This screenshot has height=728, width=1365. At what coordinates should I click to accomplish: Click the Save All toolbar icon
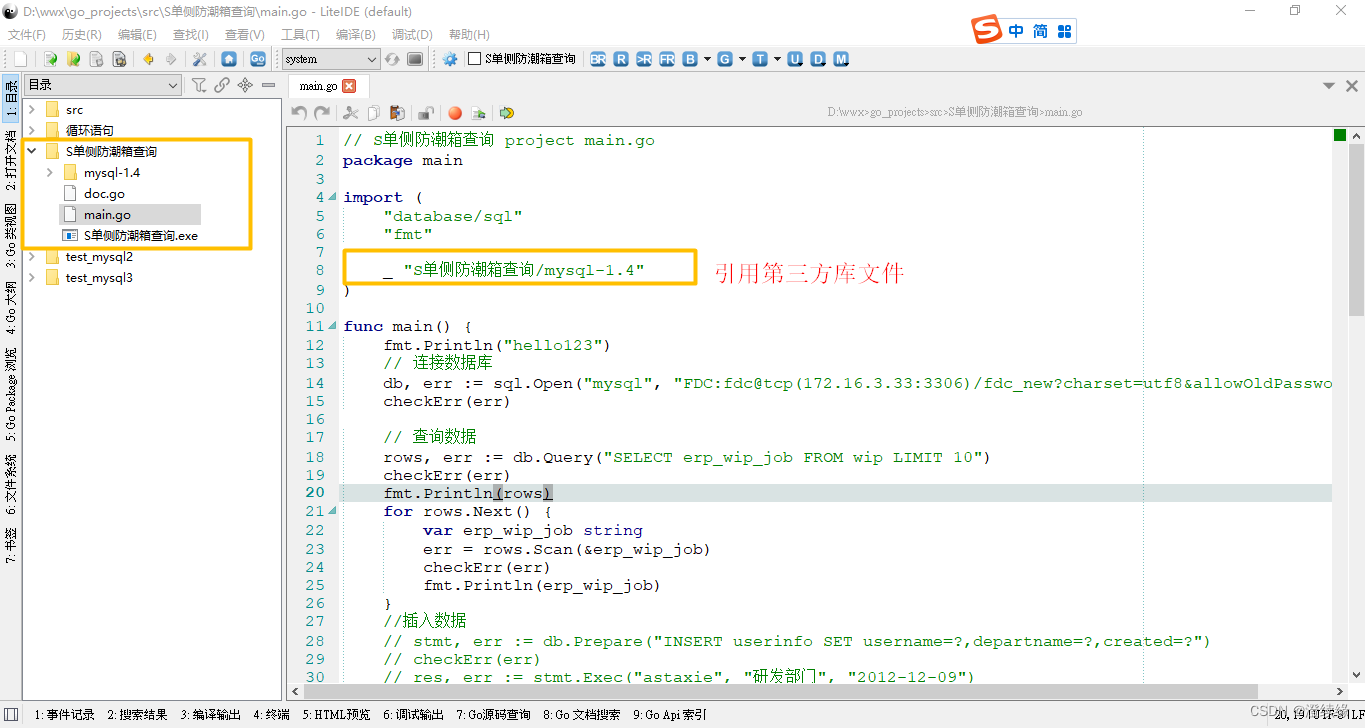(x=119, y=59)
